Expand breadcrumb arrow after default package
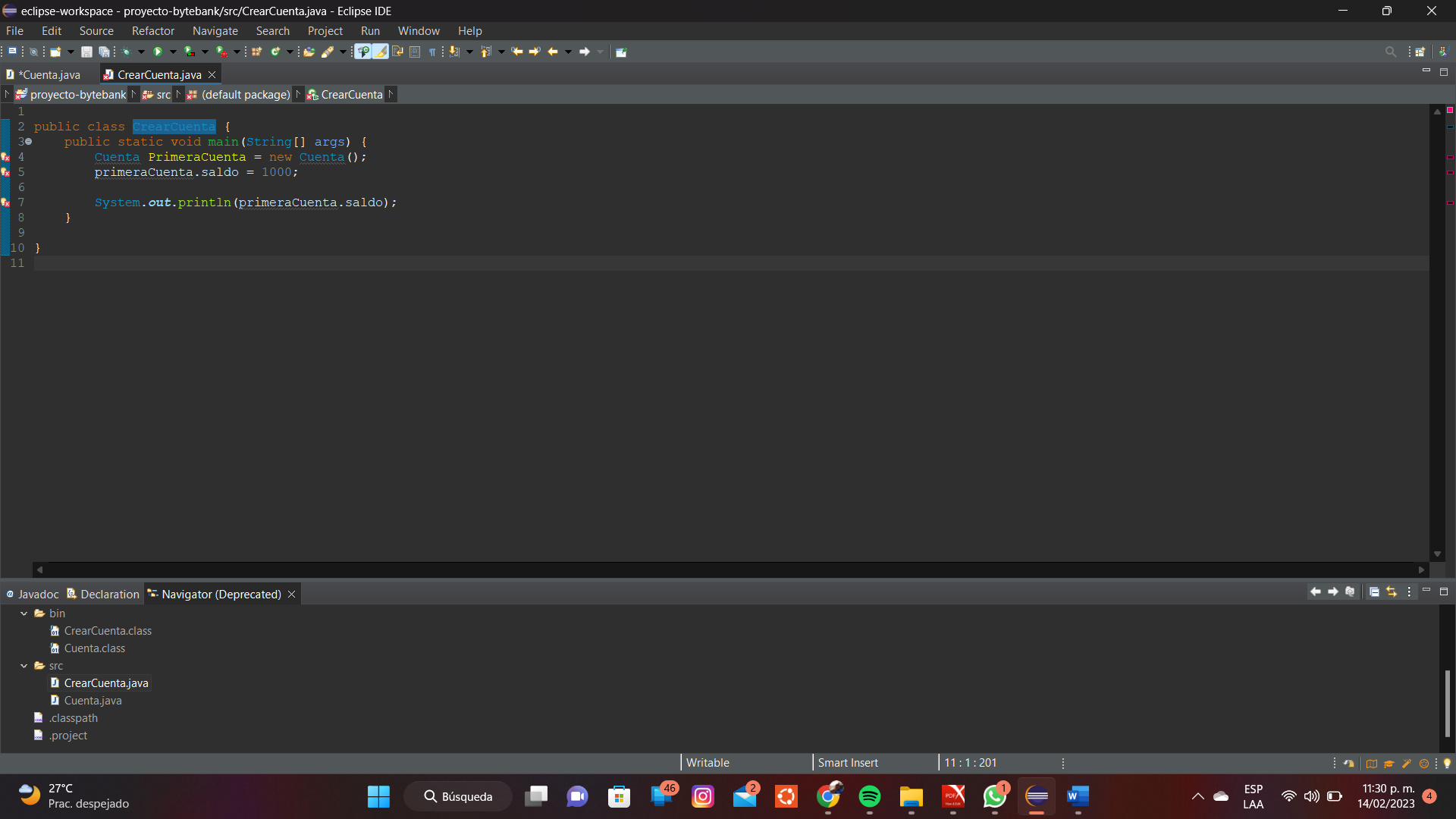The image size is (1456, 819). pyautogui.click(x=298, y=94)
